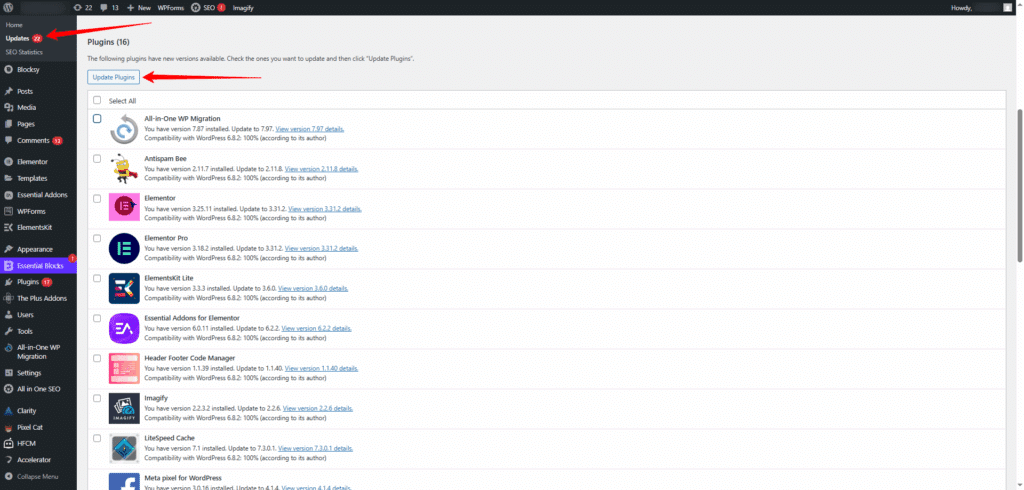Viewport: 1024px width, 490px height.
Task: Check the Antispam Bee plugin checkbox
Action: click(97, 159)
